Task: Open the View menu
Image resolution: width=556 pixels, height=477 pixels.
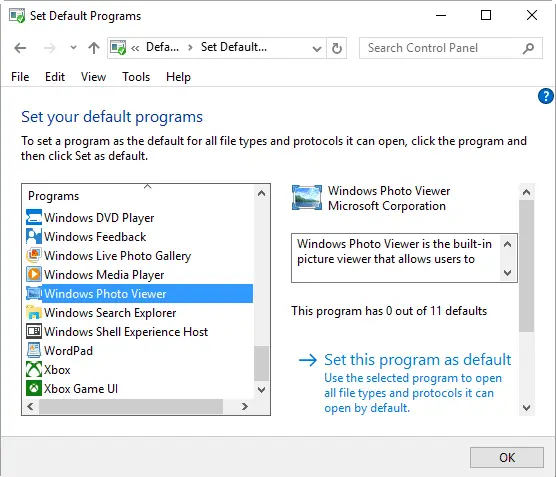Action: pyautogui.click(x=93, y=77)
